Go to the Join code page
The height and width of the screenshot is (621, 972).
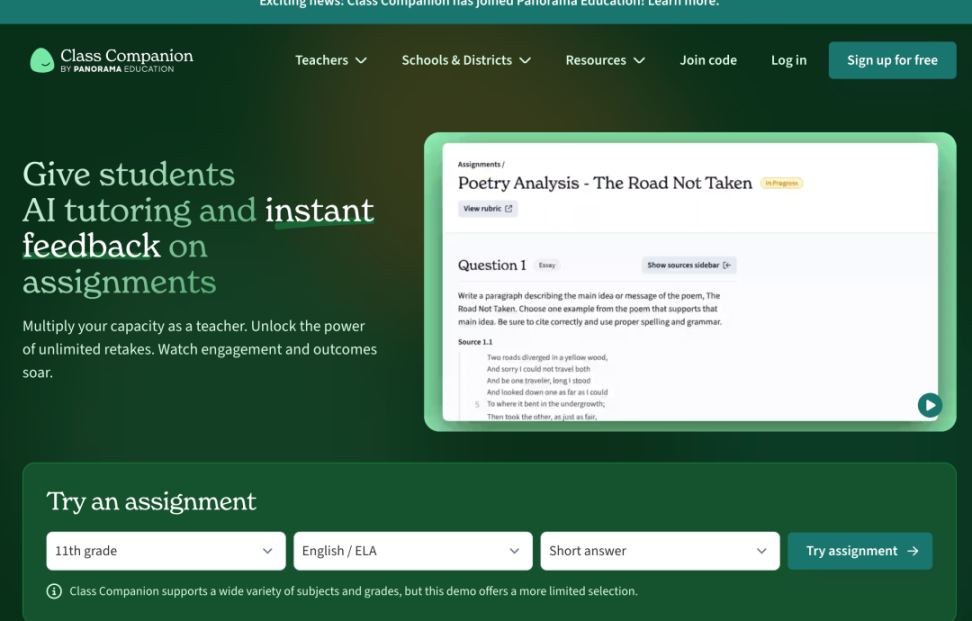(x=708, y=60)
